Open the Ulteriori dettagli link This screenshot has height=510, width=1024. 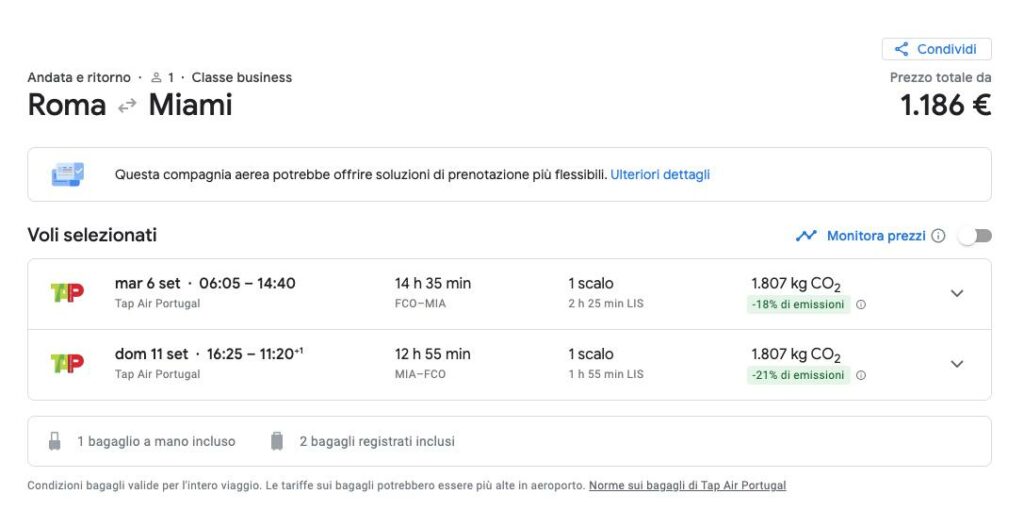(660, 174)
